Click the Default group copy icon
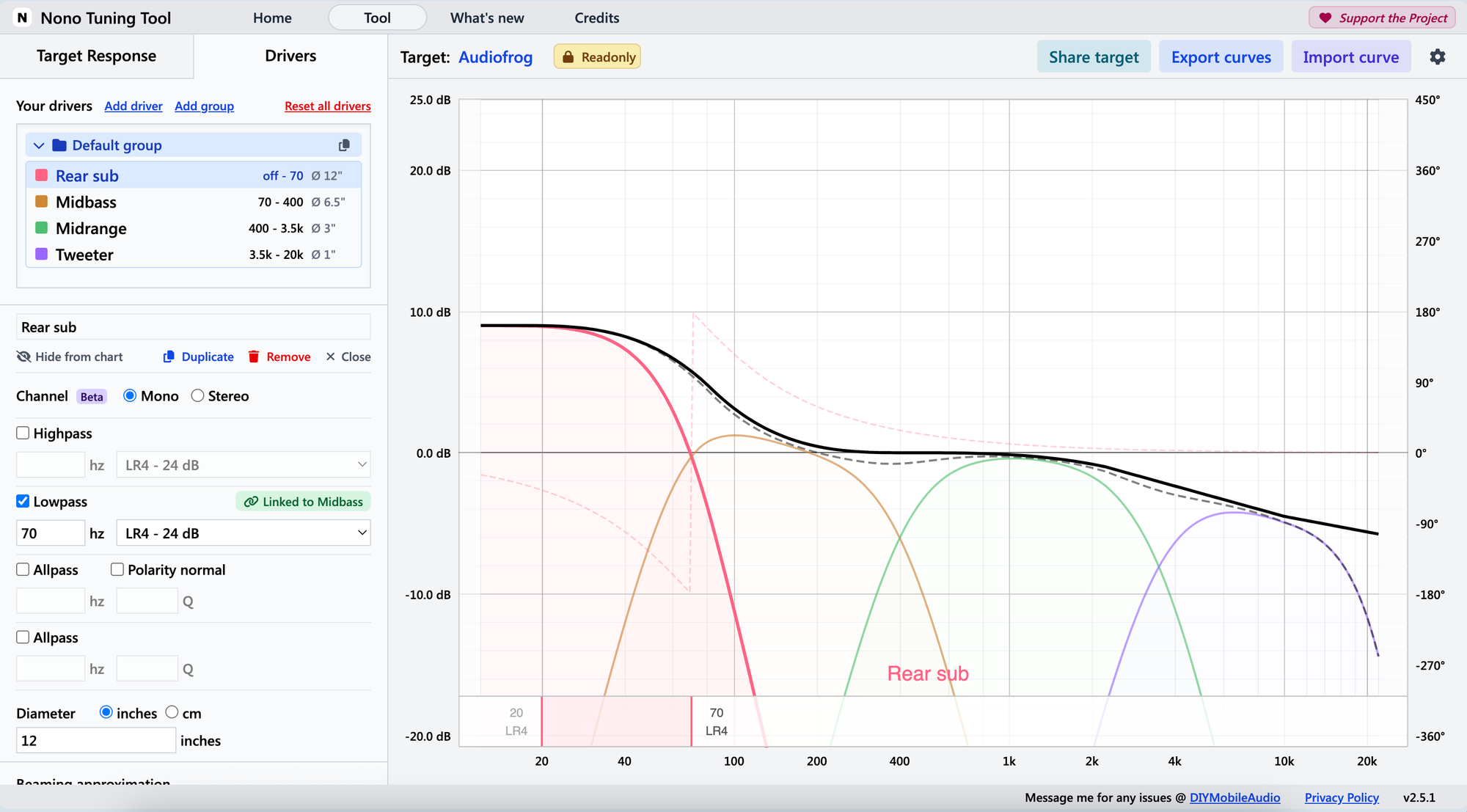The height and width of the screenshot is (812, 1467). 344,145
